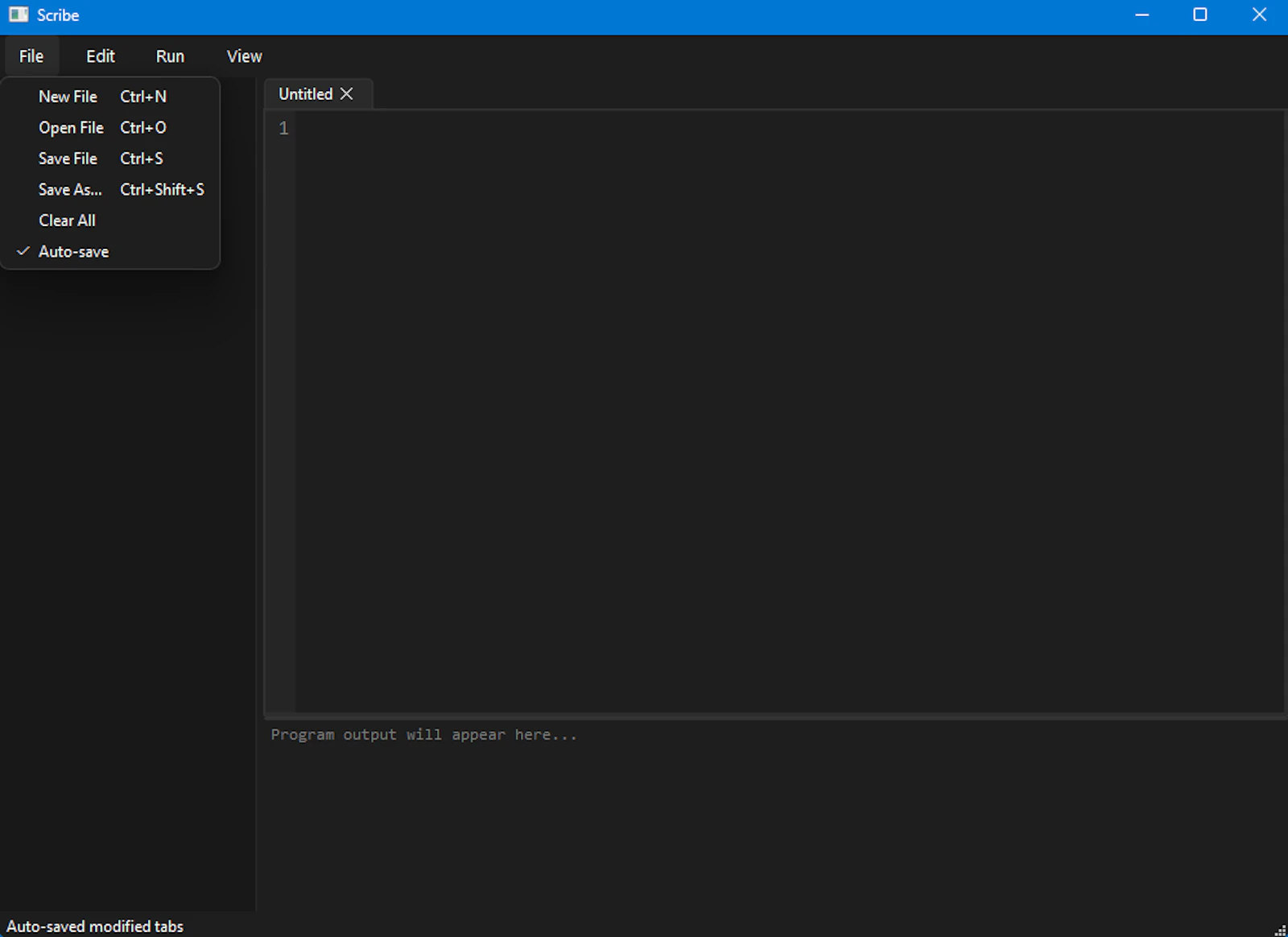Click the window resize grip icon
This screenshot has width=1288, height=937.
[1280, 930]
